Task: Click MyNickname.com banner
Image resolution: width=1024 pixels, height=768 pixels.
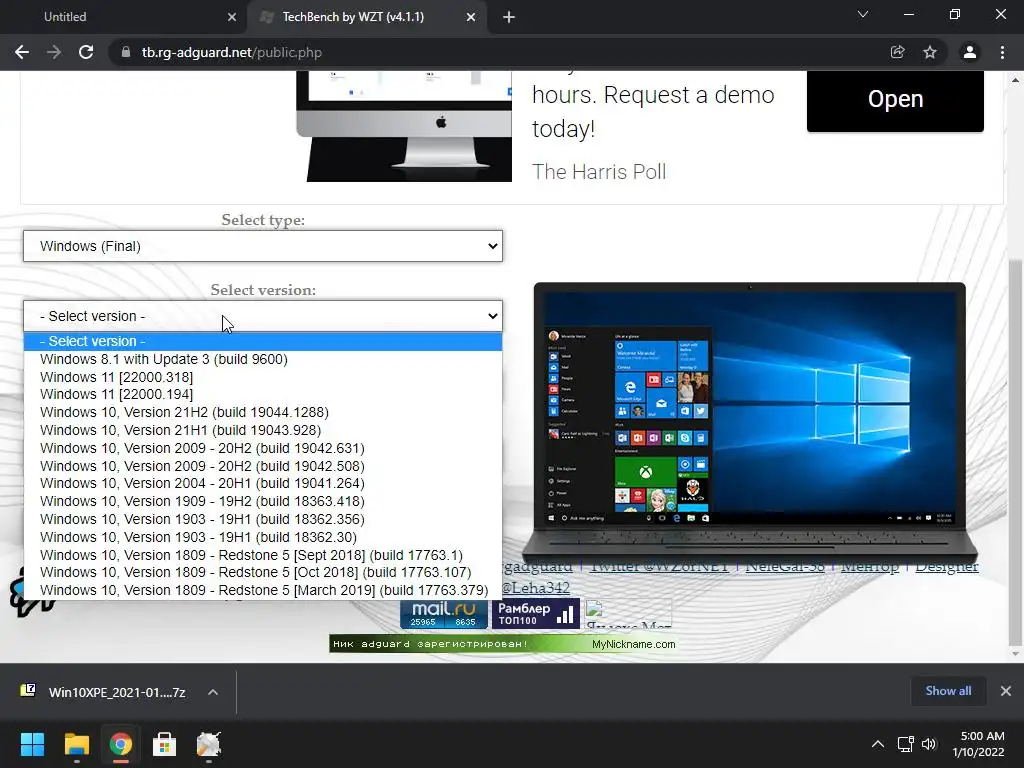Action: click(x=502, y=644)
